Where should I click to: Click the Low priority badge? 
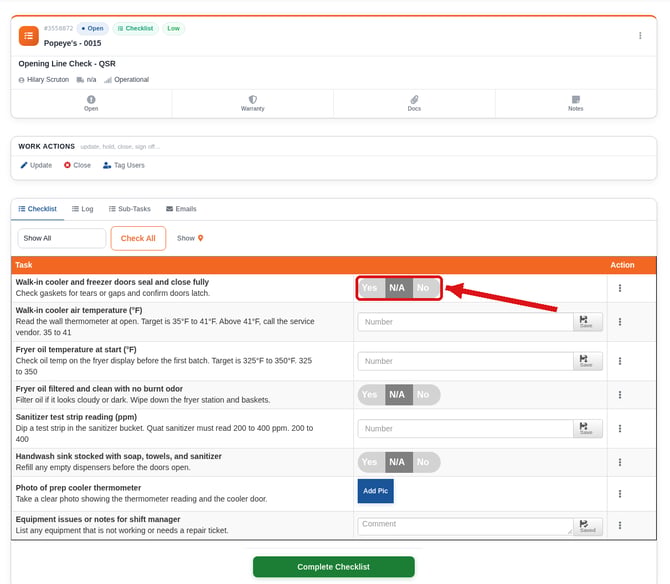click(x=173, y=28)
